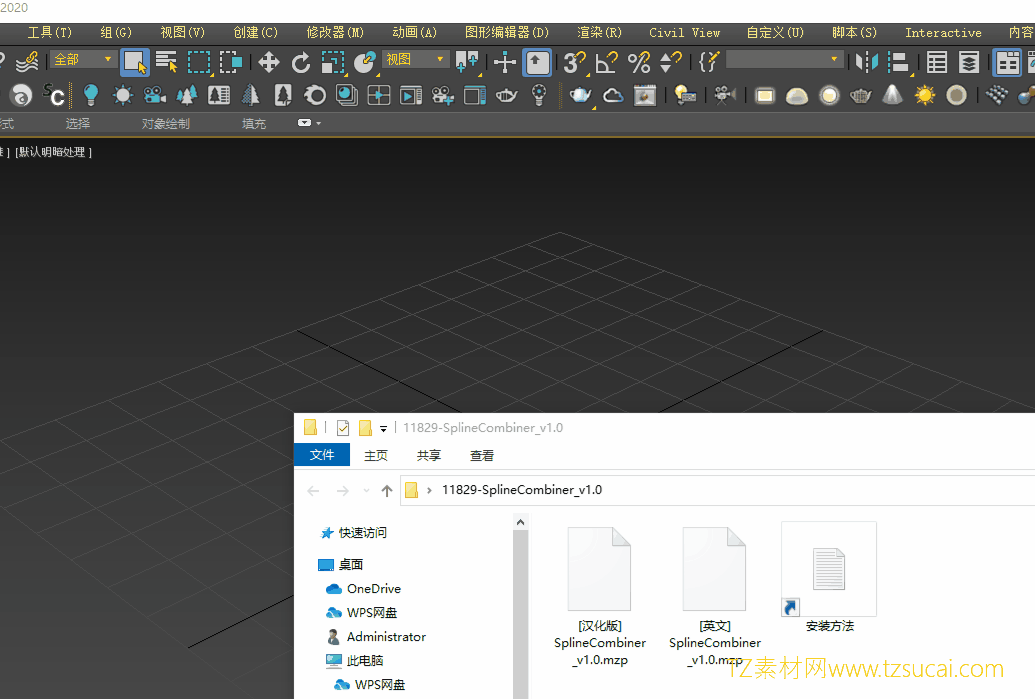
Task: Click the dome light icon
Action: tap(797, 95)
